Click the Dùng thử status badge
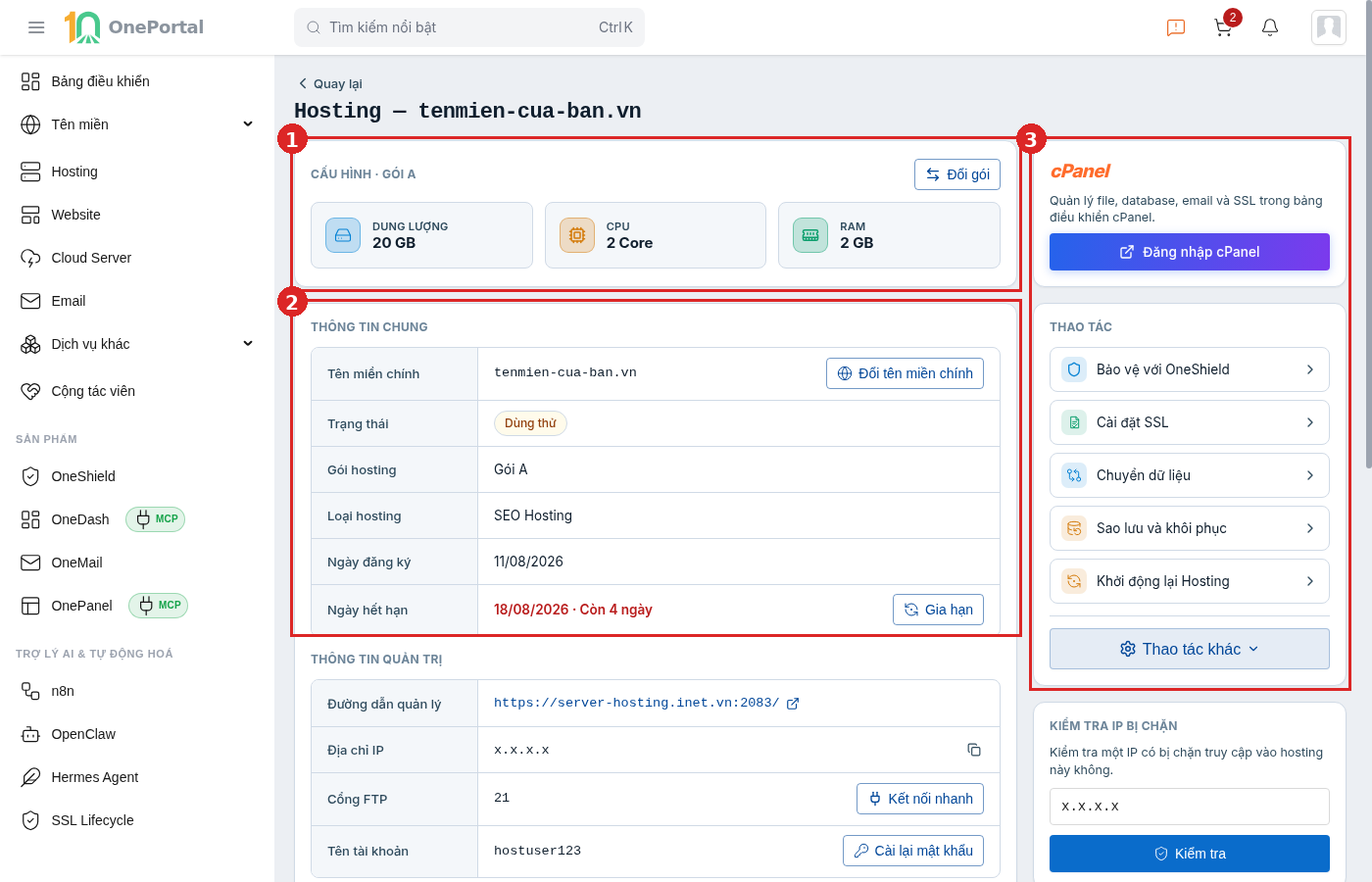The width and height of the screenshot is (1372, 882). 530,423
